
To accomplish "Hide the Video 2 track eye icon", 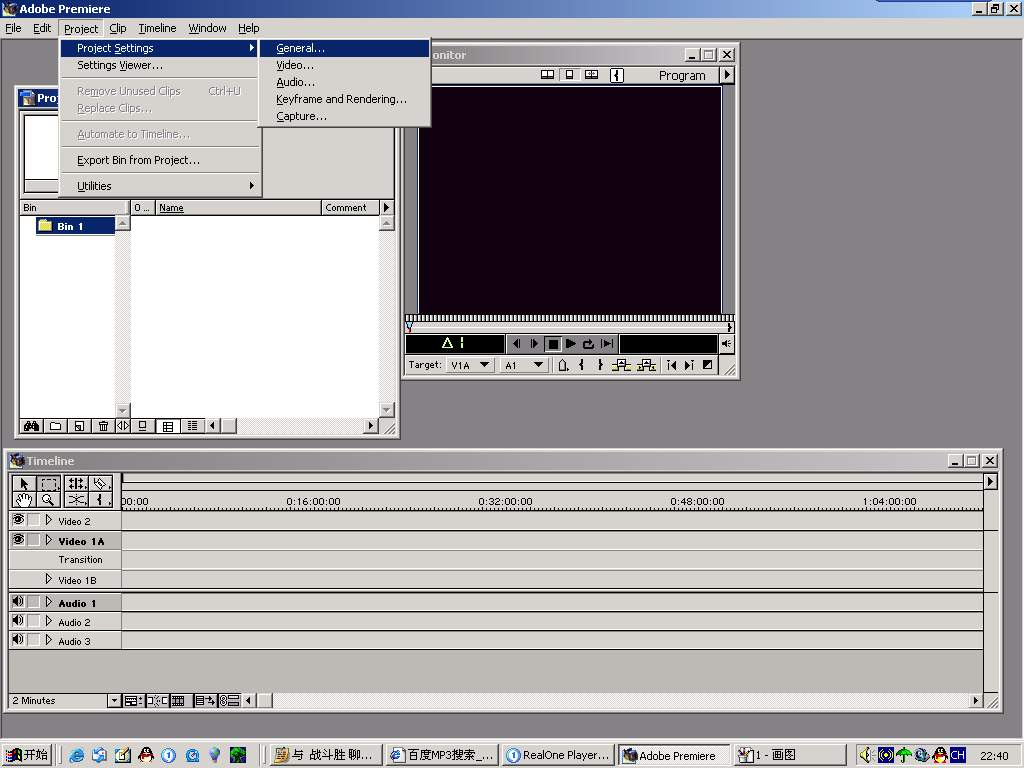I will (x=18, y=520).
